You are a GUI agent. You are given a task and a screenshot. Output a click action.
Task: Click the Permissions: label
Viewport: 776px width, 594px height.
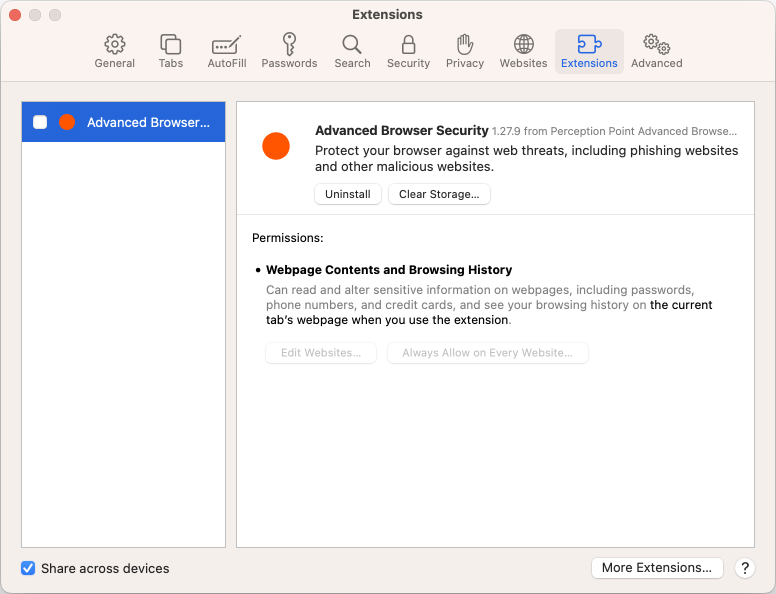(x=288, y=238)
